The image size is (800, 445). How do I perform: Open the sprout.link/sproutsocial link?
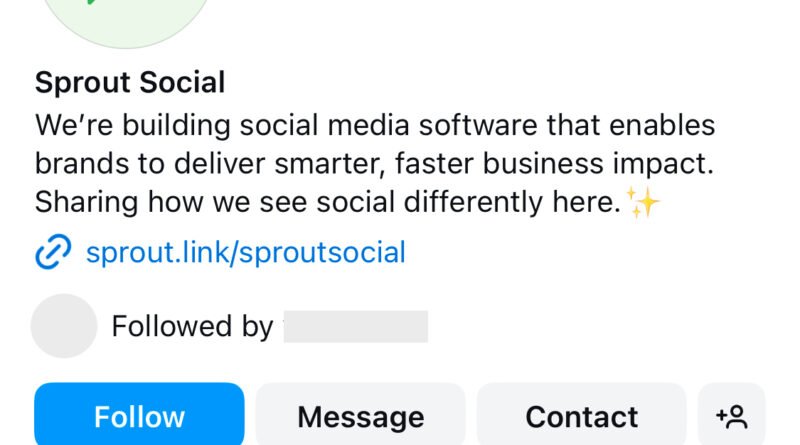245,252
